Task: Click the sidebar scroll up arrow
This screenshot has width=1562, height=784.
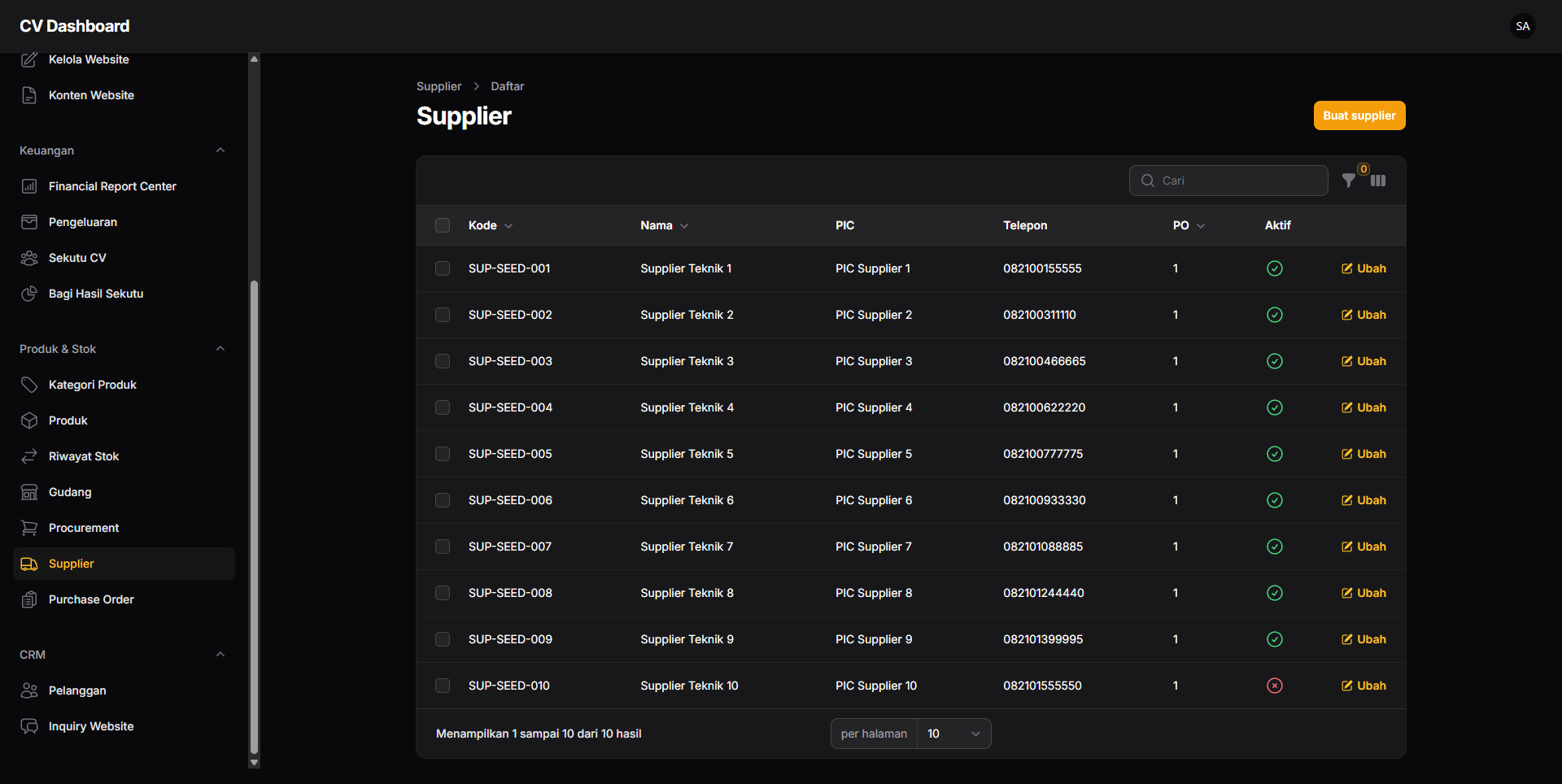Action: [x=254, y=59]
